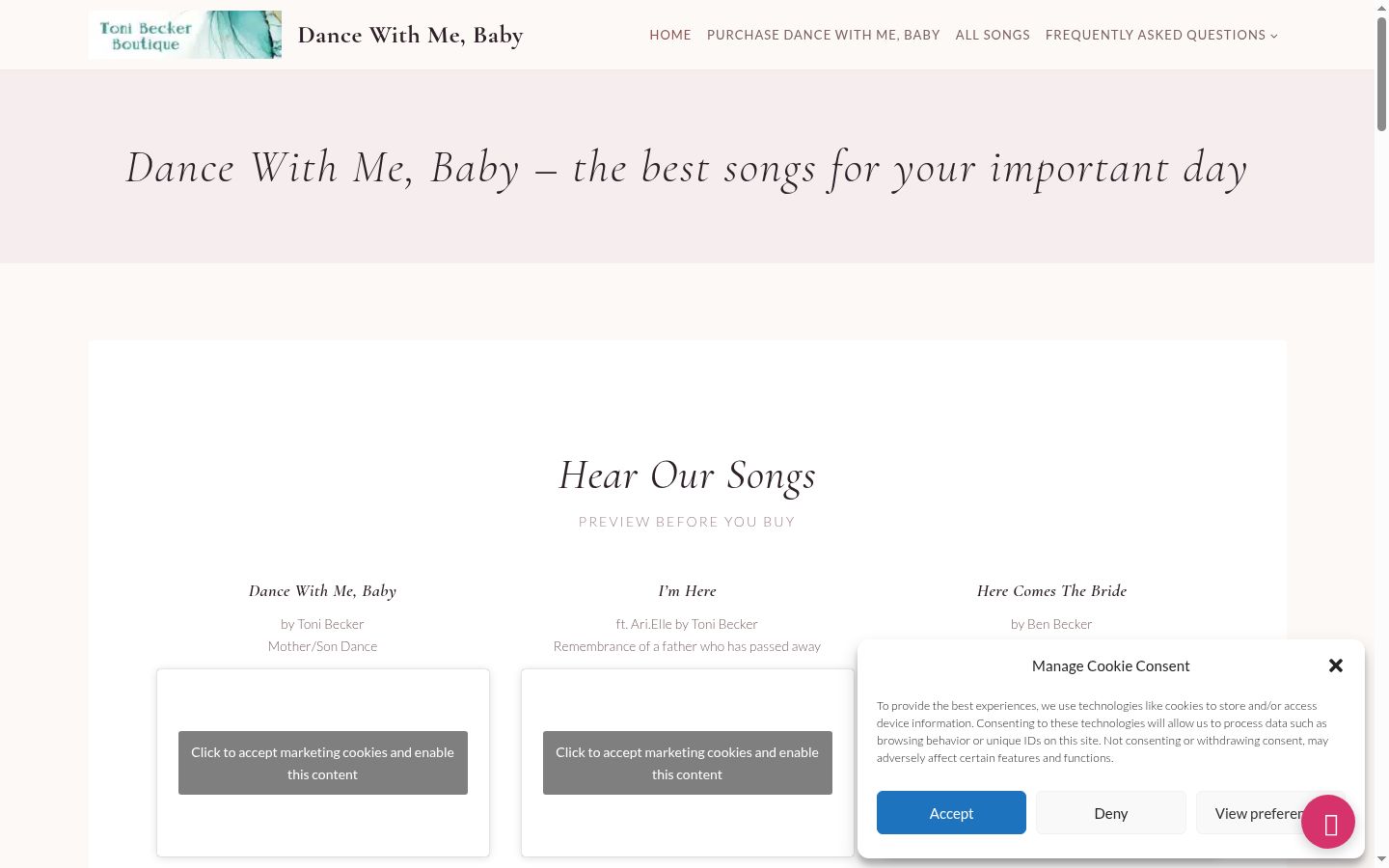Image resolution: width=1389 pixels, height=868 pixels.
Task: Expand the Frequently Asked Questions chevron
Action: tap(1274, 36)
